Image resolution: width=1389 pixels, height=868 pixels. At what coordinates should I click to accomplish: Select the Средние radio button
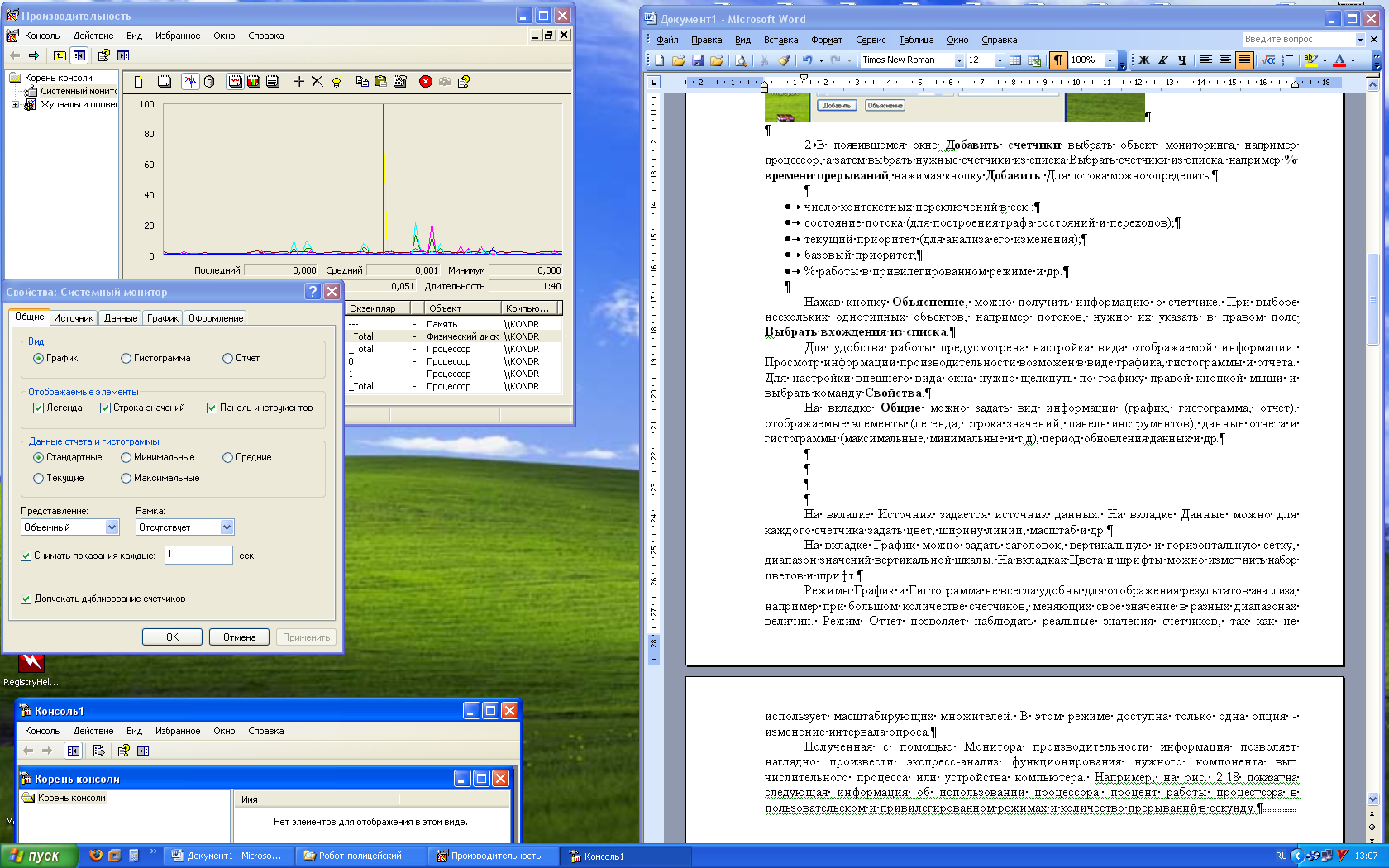coord(247,457)
